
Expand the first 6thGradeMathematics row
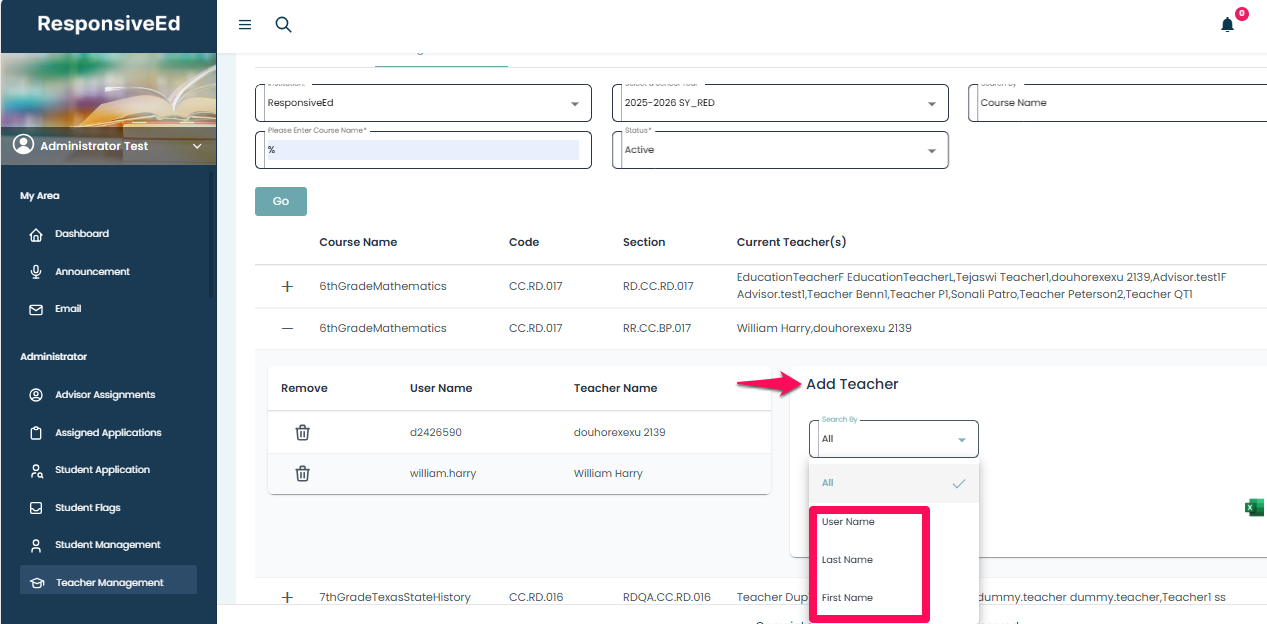coord(287,287)
